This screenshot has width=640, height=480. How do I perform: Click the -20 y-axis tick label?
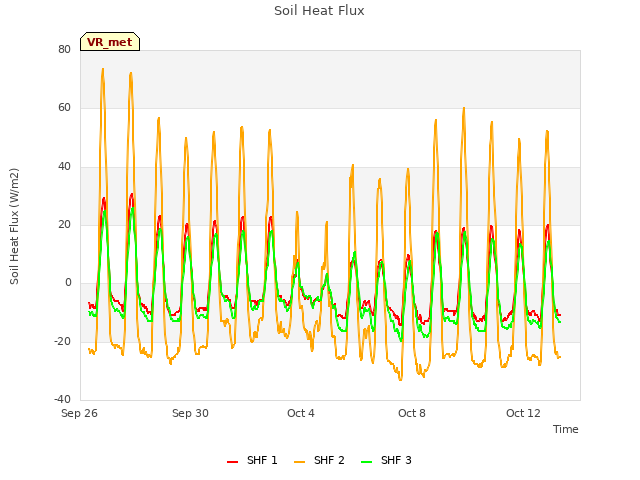[62, 342]
